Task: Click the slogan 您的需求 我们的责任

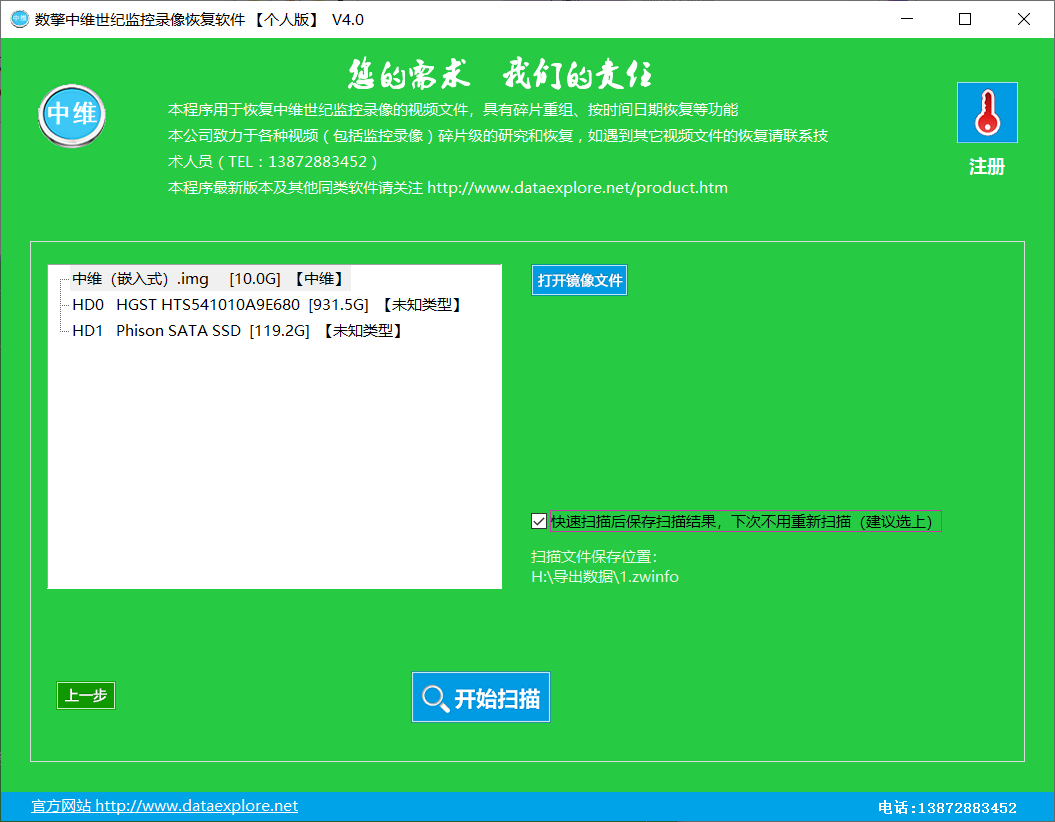Action: [500, 74]
